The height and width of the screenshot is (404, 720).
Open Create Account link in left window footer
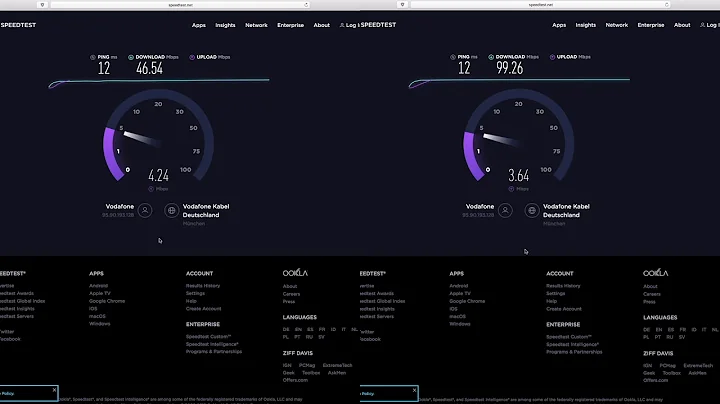click(203, 309)
